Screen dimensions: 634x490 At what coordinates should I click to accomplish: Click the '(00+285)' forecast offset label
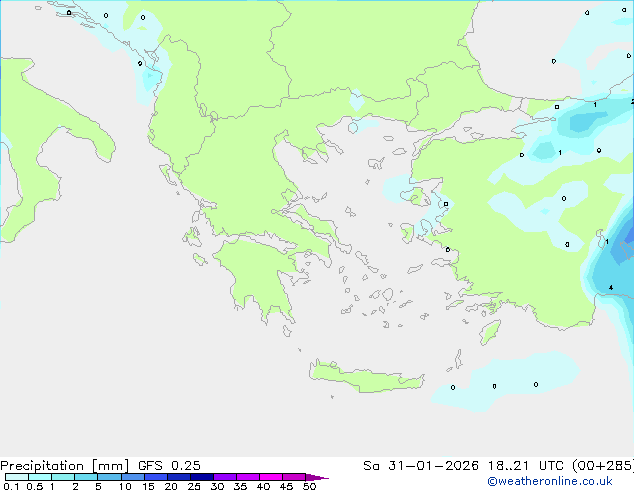[601, 465]
